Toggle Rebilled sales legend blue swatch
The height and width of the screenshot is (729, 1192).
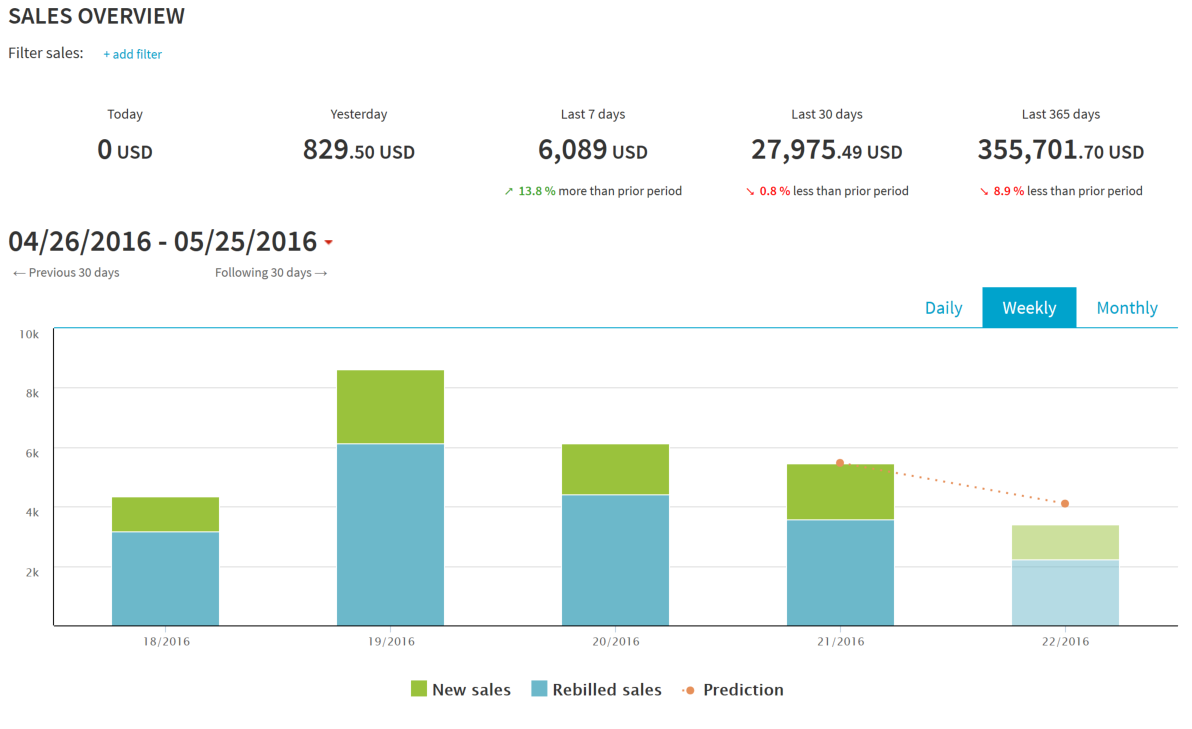539,689
